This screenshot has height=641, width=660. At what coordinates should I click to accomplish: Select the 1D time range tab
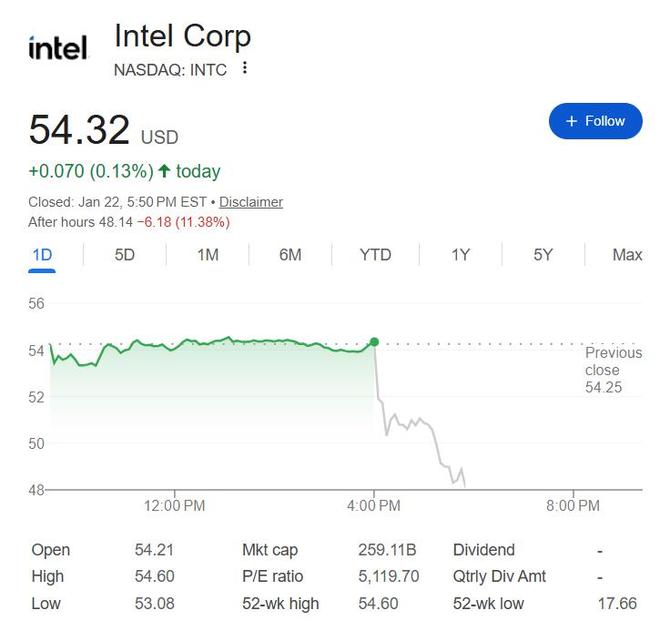tap(42, 255)
